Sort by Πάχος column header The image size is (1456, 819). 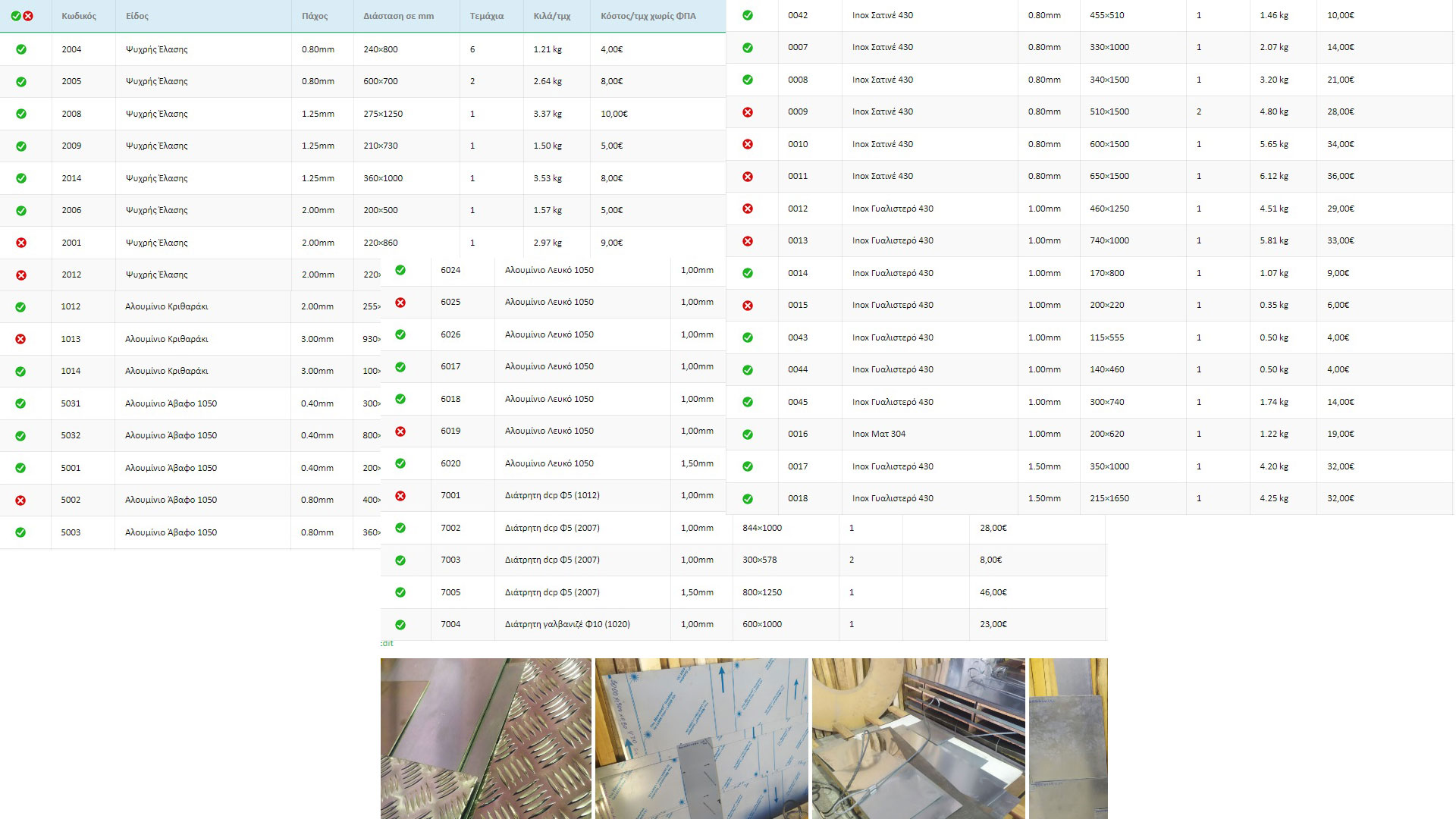[x=315, y=16]
